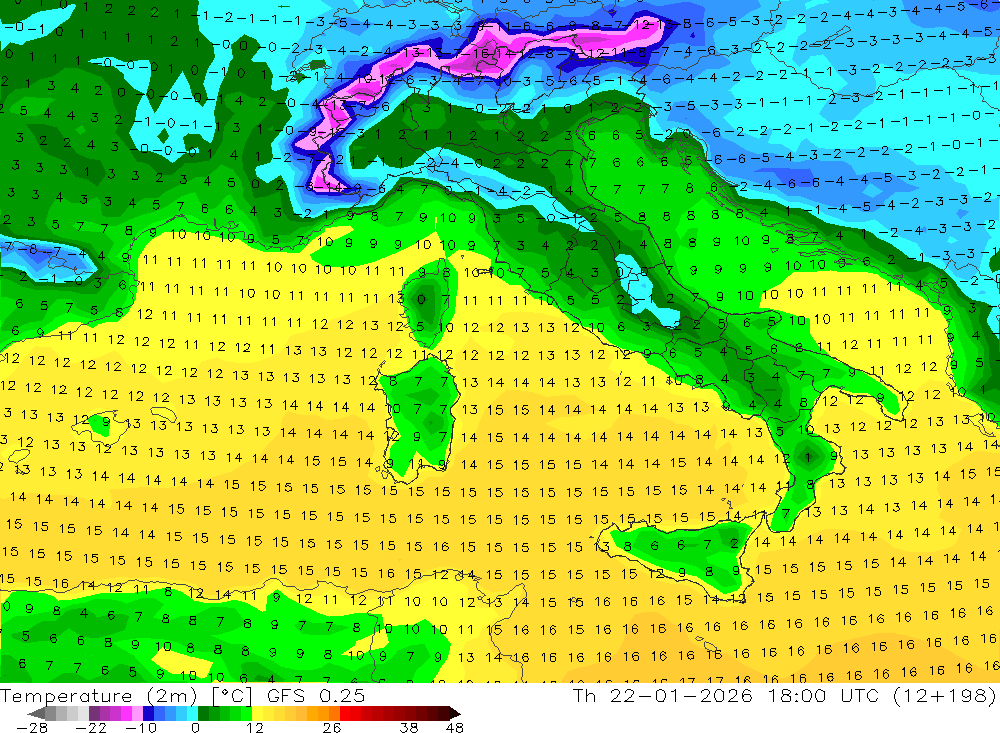Image resolution: width=1000 pixels, height=733 pixels.
Task: Click the dark blue segment at -10 on color bar
Action: pos(148,713)
